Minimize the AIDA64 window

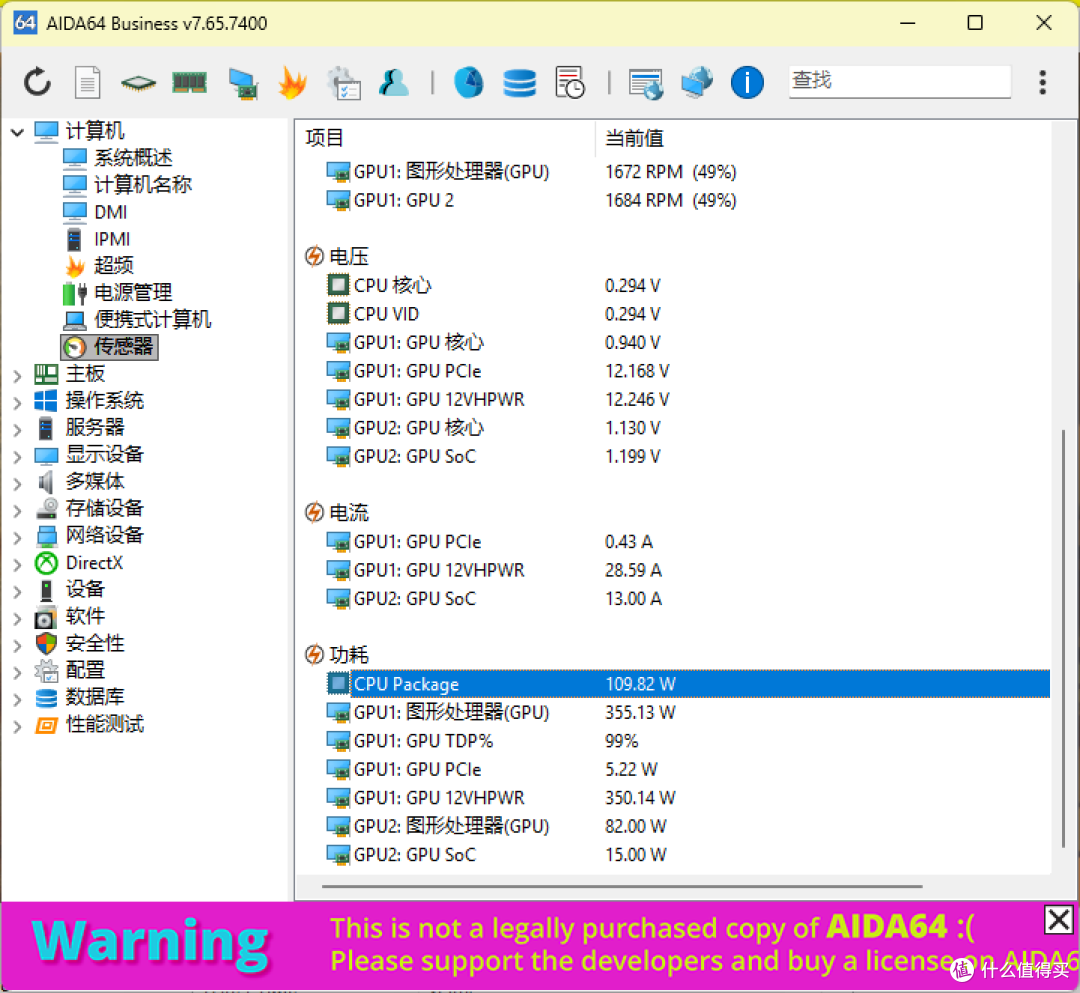pyautogui.click(x=908, y=23)
